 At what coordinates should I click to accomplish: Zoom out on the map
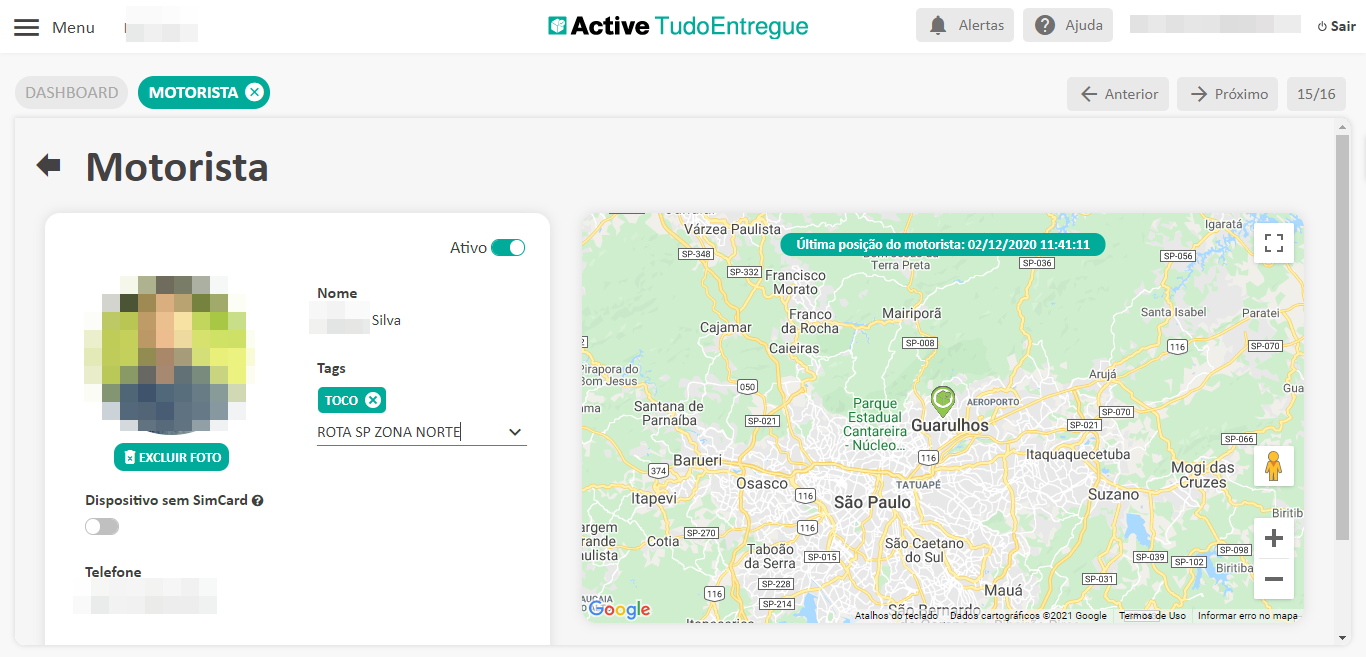1273,579
